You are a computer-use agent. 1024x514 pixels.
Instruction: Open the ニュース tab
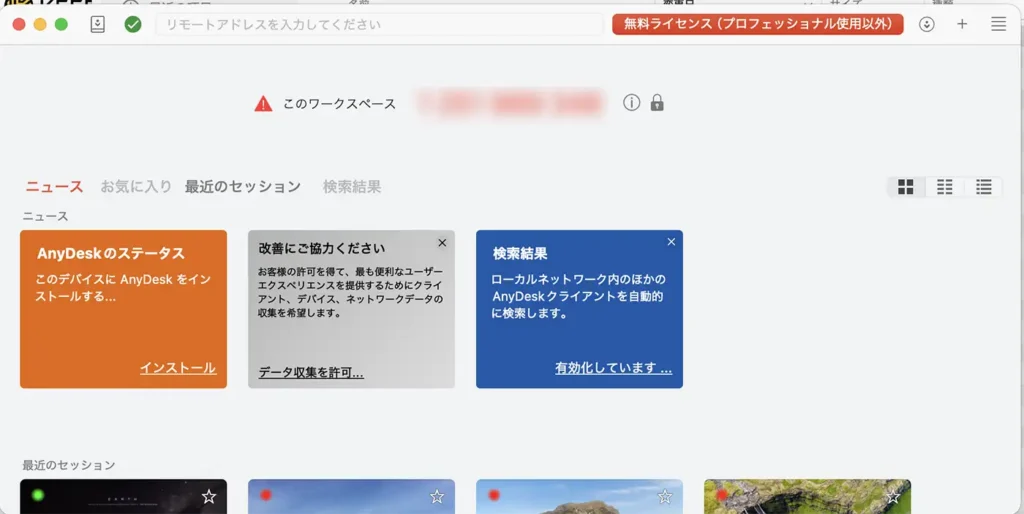click(54, 187)
